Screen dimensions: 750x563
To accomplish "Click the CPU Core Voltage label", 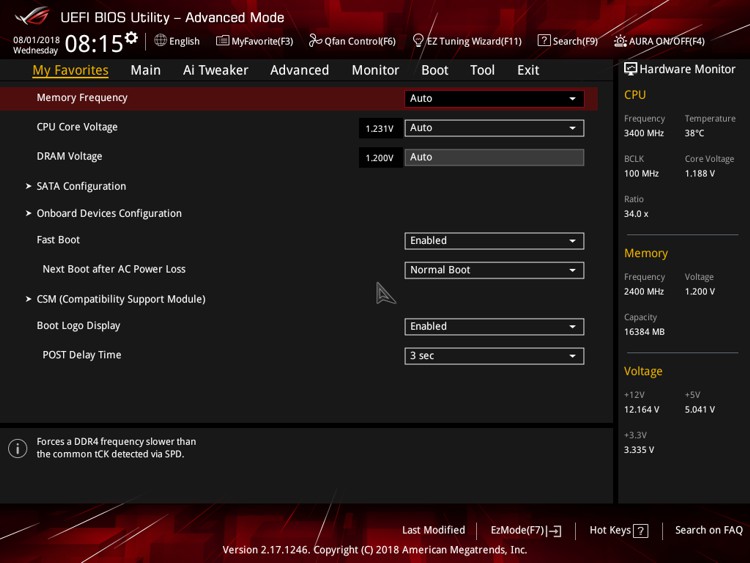I will (x=77, y=127).
